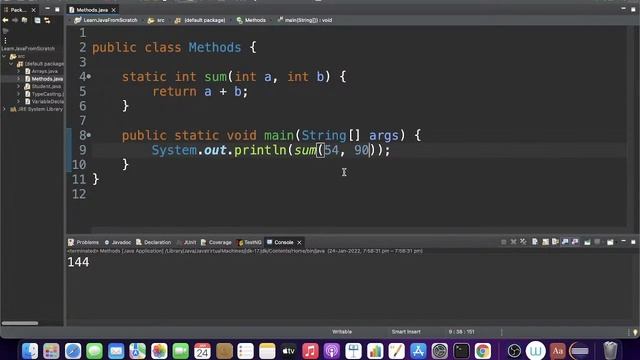Click the lightbulb tip icon in status bar
Image resolution: width=640 pixels, height=360 pixels.
point(635,332)
